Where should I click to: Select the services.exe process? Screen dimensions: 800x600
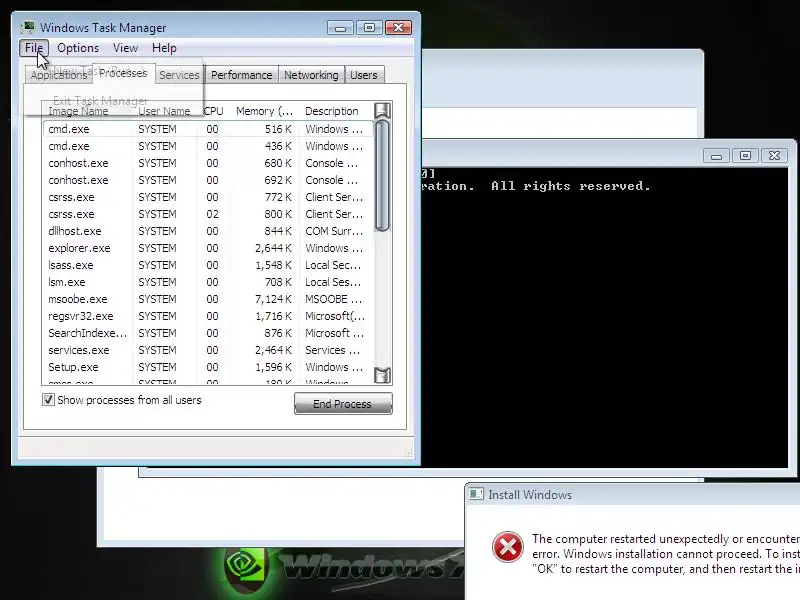click(208, 350)
